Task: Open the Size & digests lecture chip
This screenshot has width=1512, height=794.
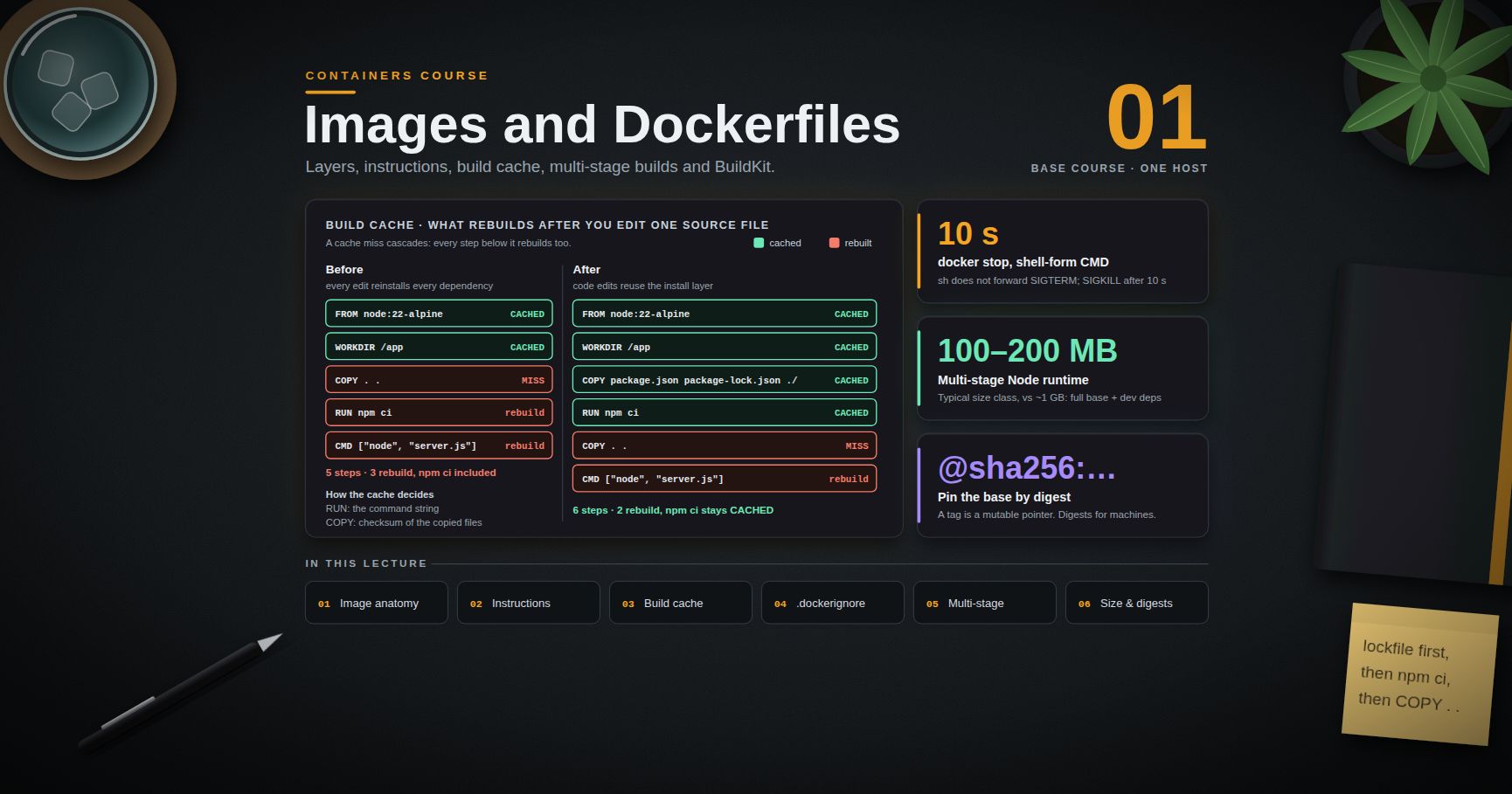Action: click(1136, 603)
